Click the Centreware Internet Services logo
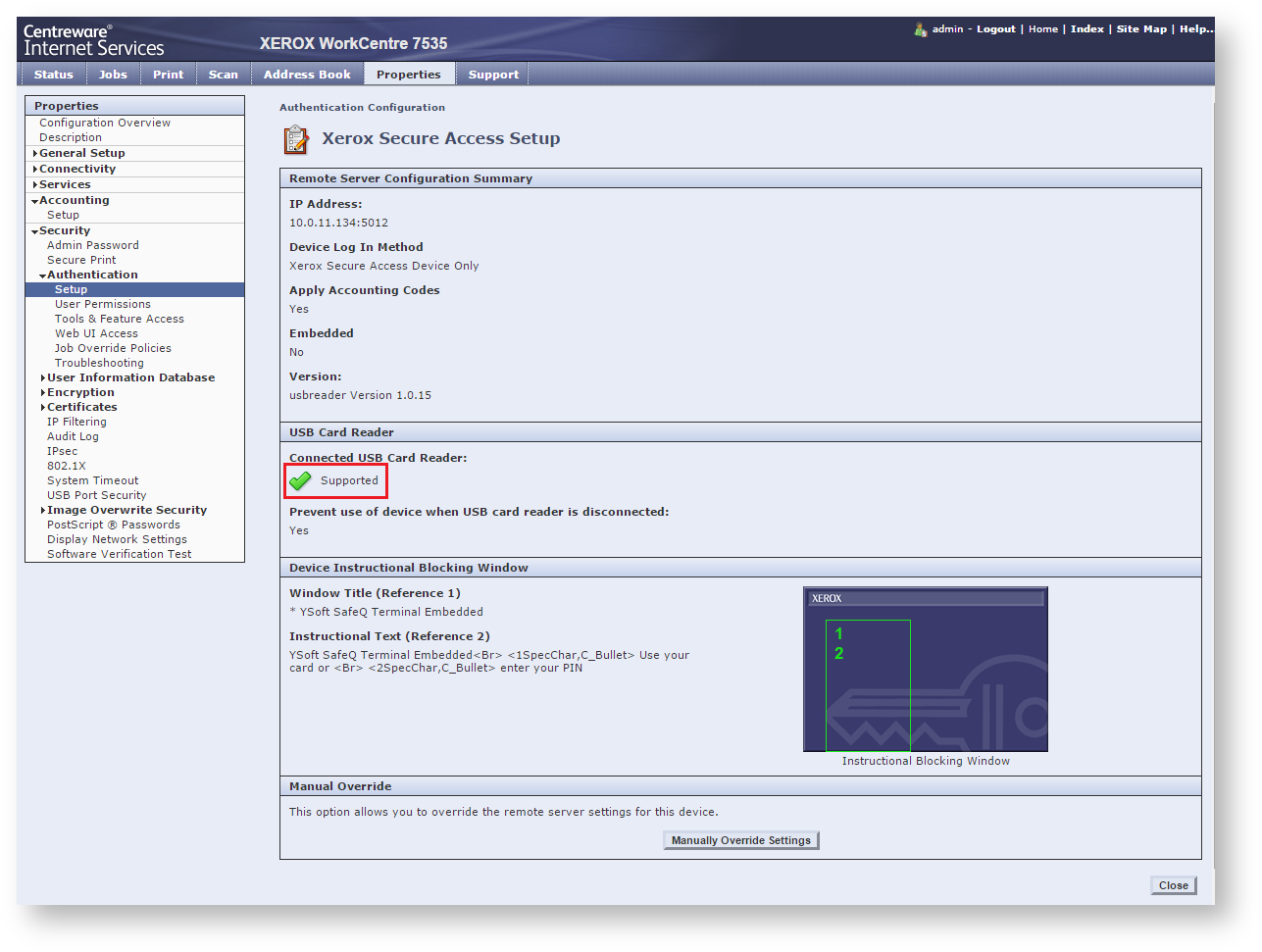The height and width of the screenshot is (952, 1262). [x=94, y=40]
